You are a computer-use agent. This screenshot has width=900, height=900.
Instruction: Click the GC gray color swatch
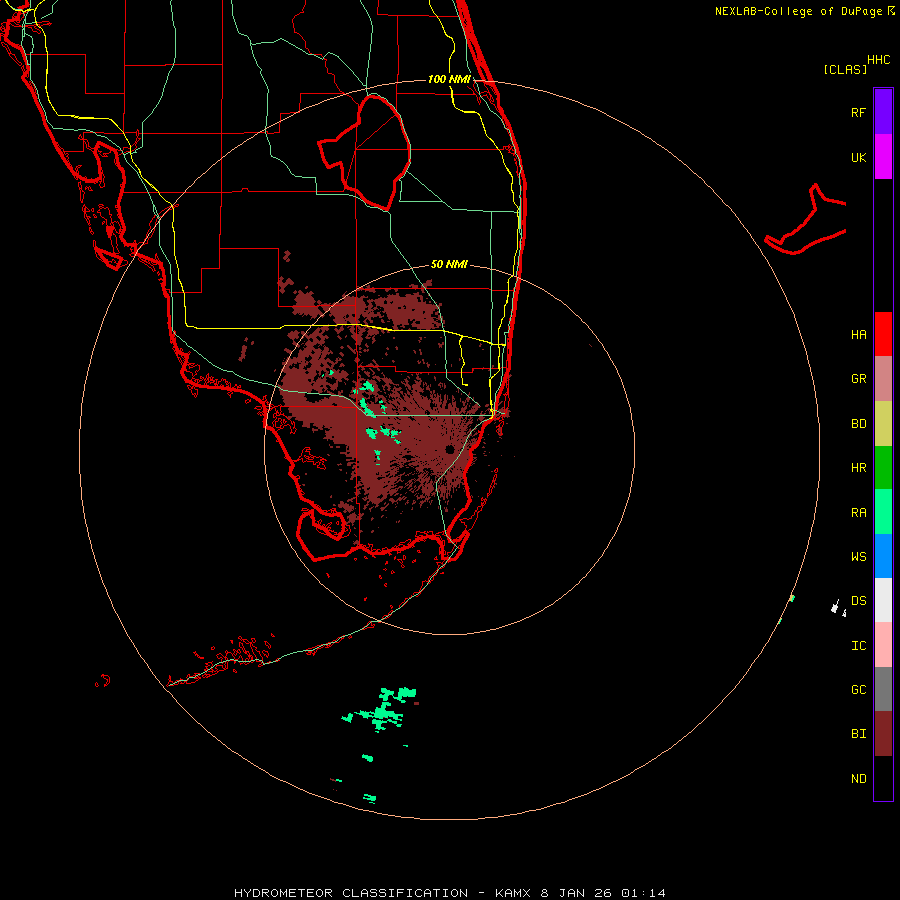[883, 689]
